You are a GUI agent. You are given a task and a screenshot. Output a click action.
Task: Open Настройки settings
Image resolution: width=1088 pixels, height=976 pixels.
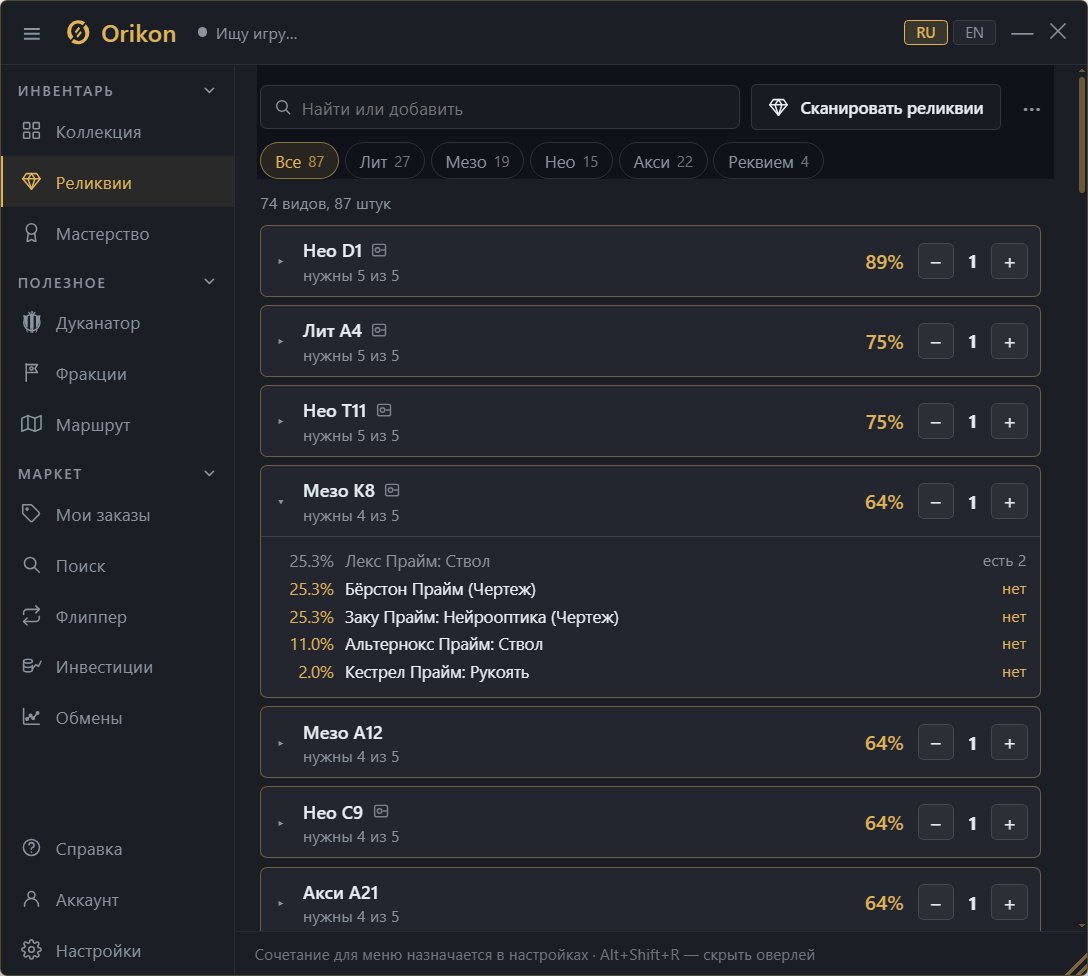[118, 950]
